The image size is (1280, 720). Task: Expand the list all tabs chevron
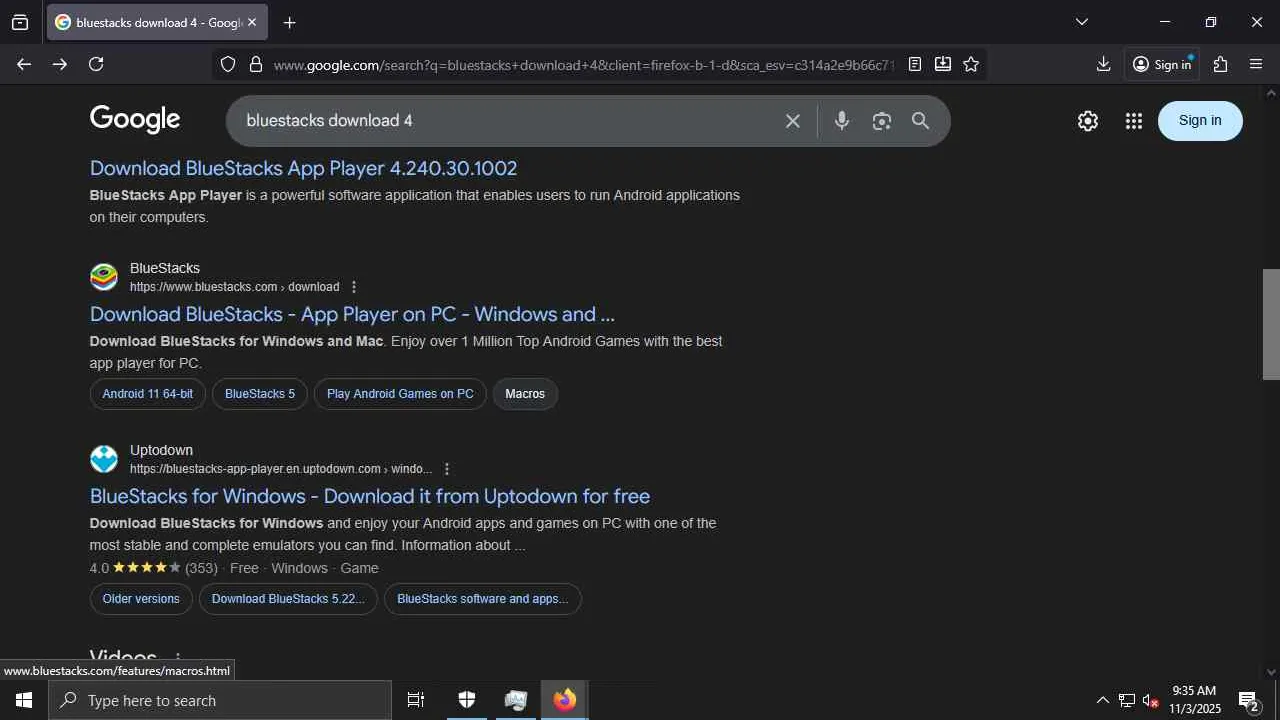point(1081,22)
